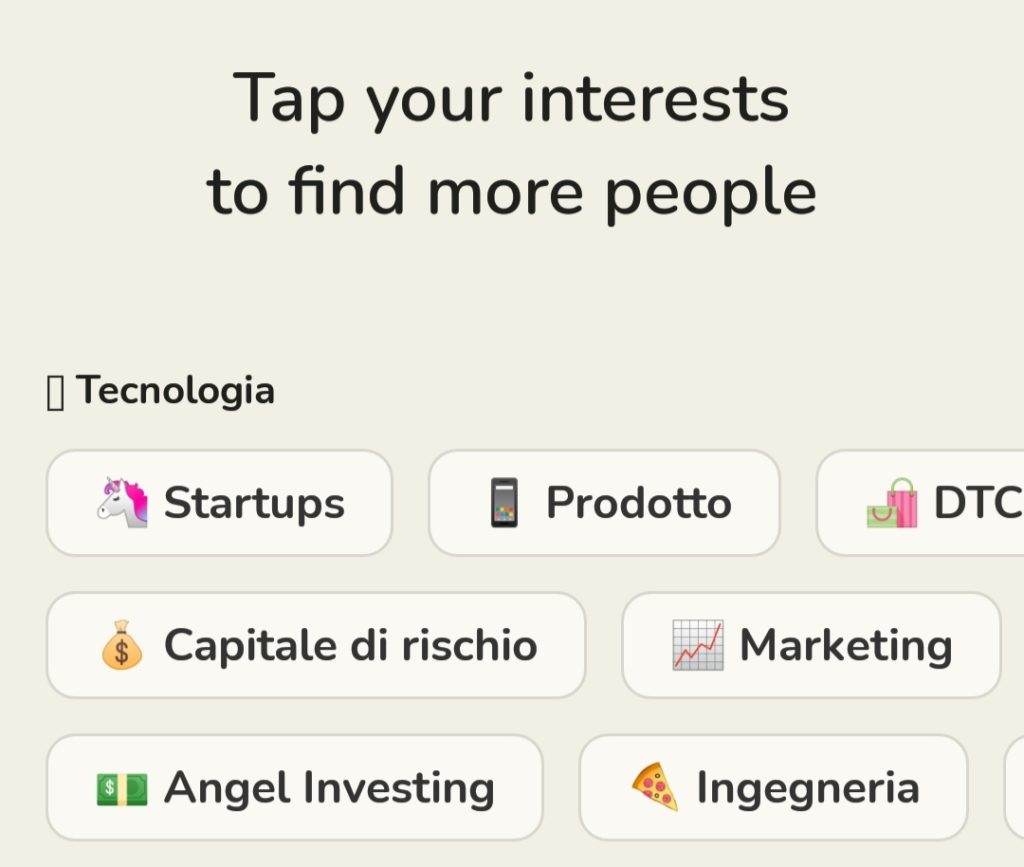1024x867 pixels.
Task: Tap the pizza slice emoji beside Ingegneria
Action: (655, 787)
